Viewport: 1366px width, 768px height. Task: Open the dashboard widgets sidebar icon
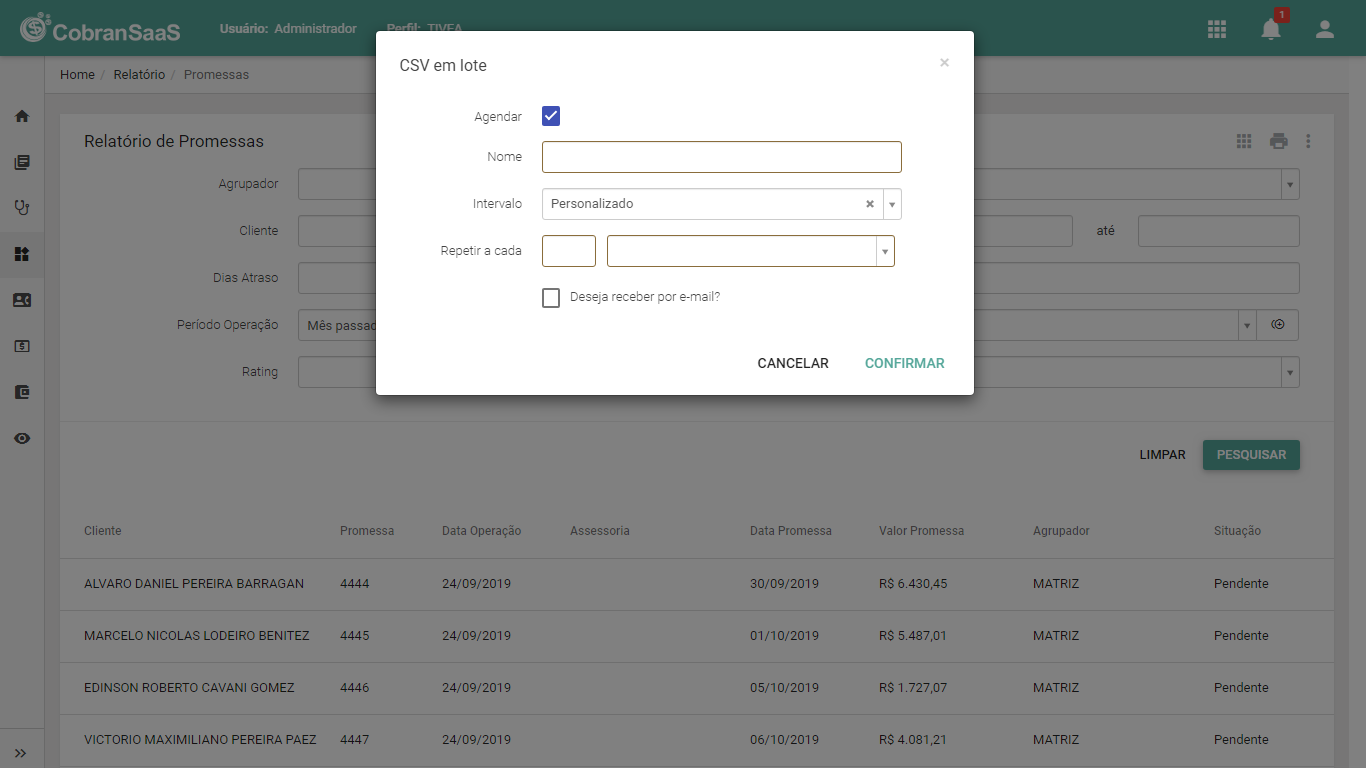22,254
